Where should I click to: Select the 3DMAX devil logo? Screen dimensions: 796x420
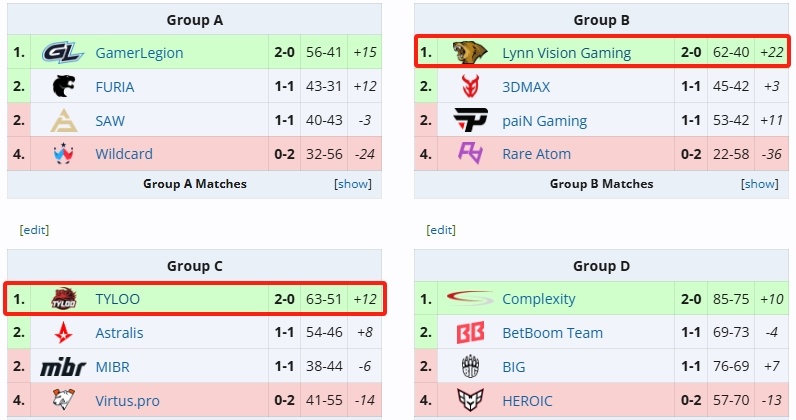[x=471, y=86]
